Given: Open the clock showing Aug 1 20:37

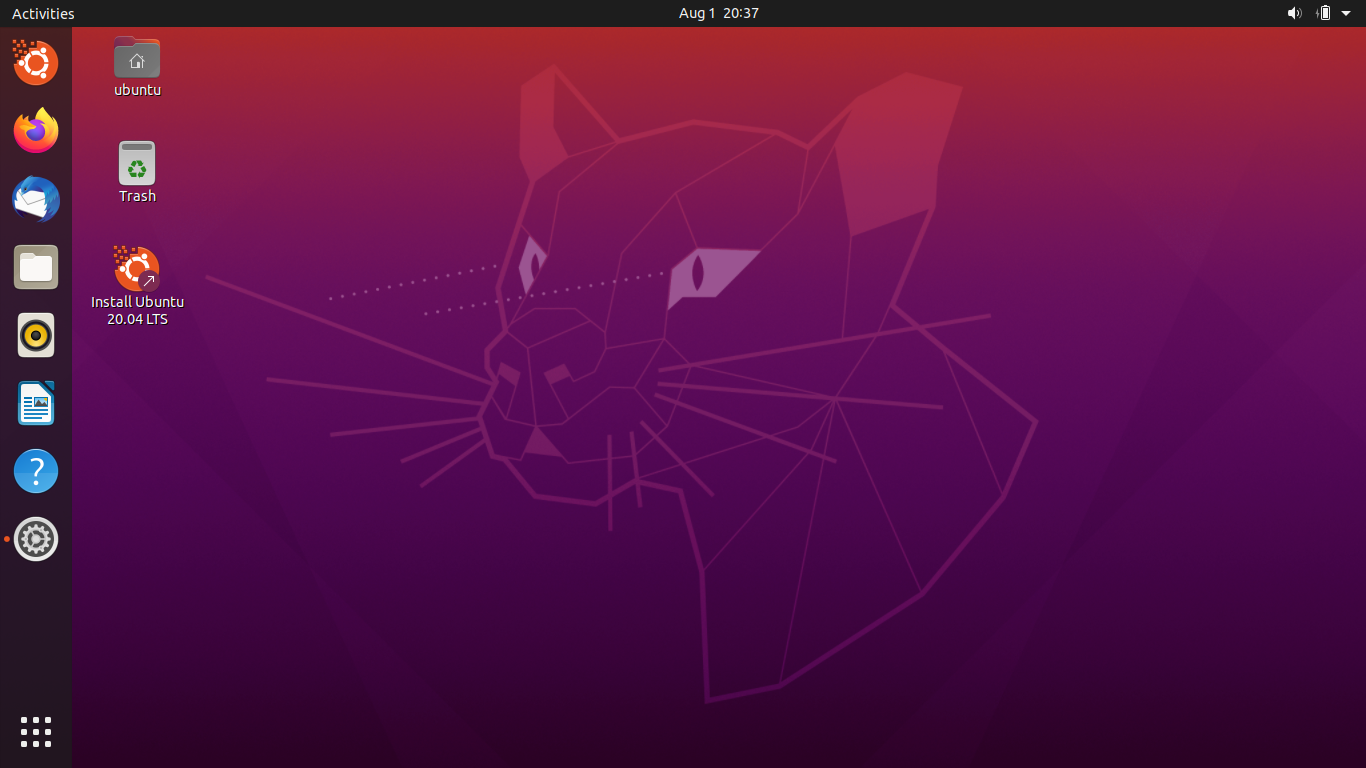Looking at the screenshot, I should click(718, 13).
